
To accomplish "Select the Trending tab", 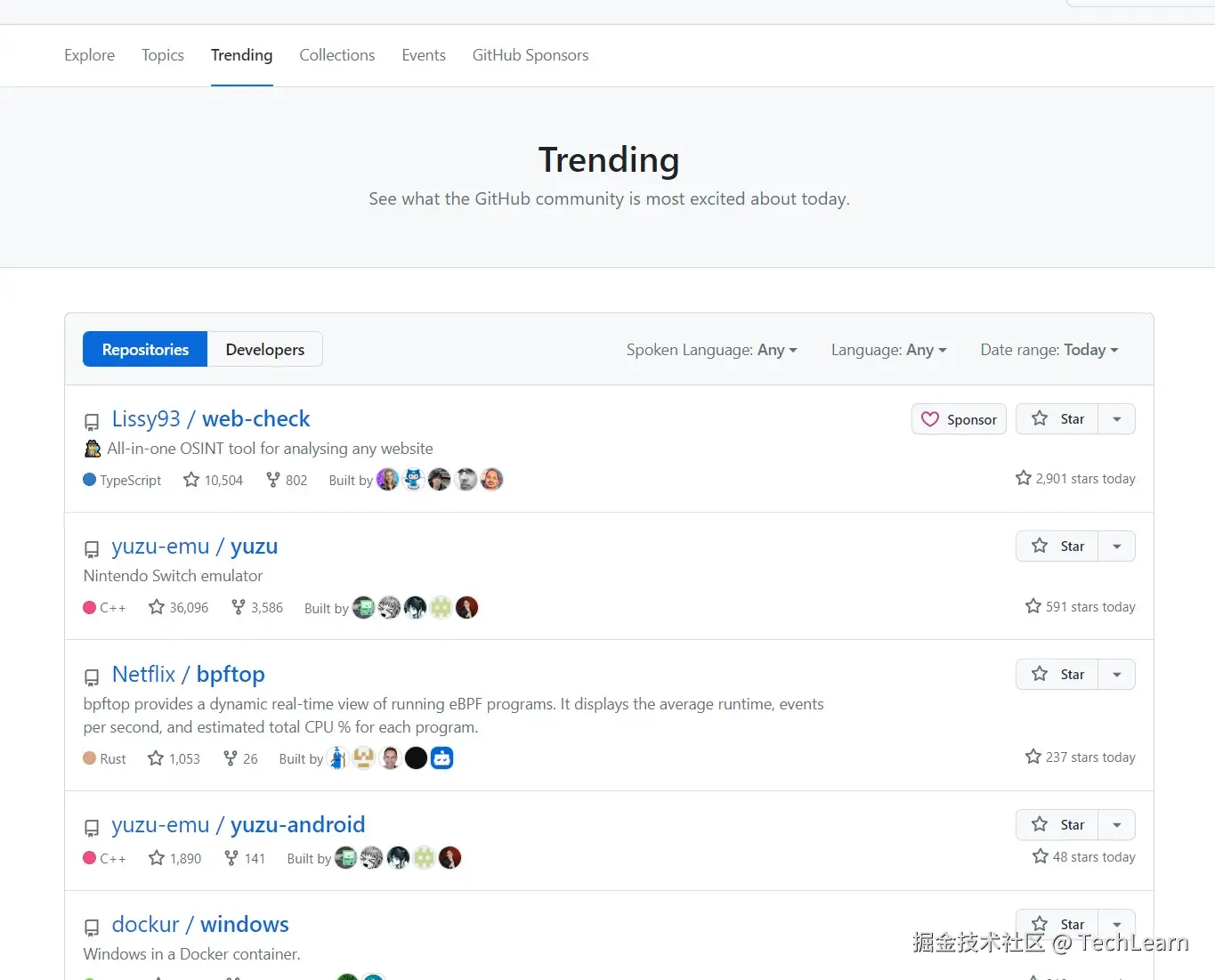I will point(241,55).
